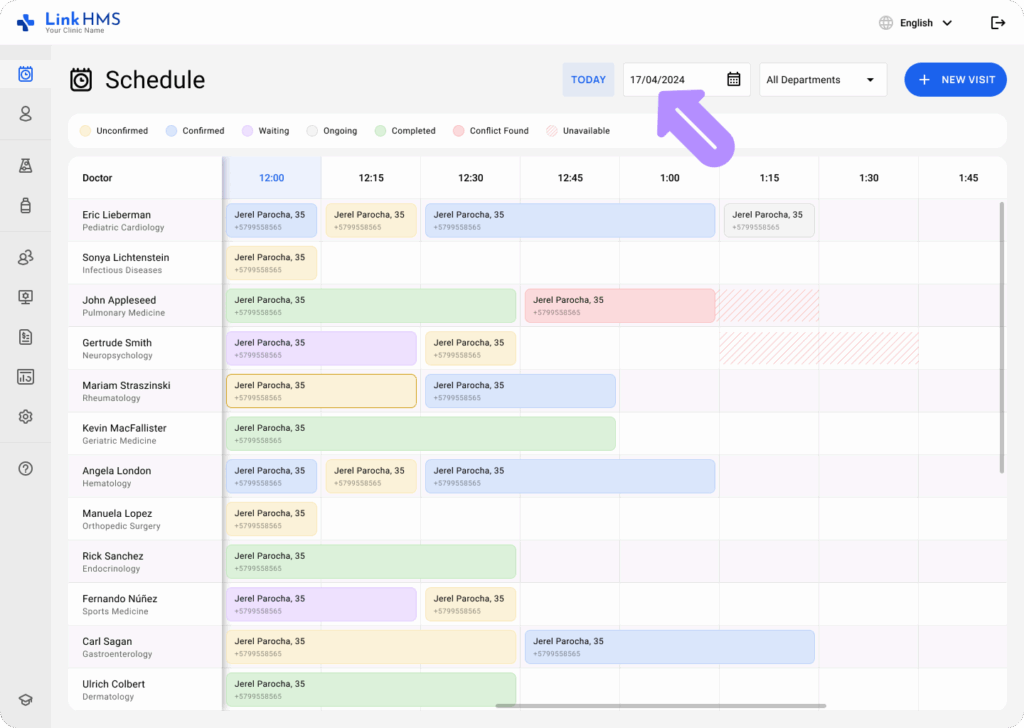Click the horizontal scrollbar below the schedule

pyautogui.click(x=660, y=706)
